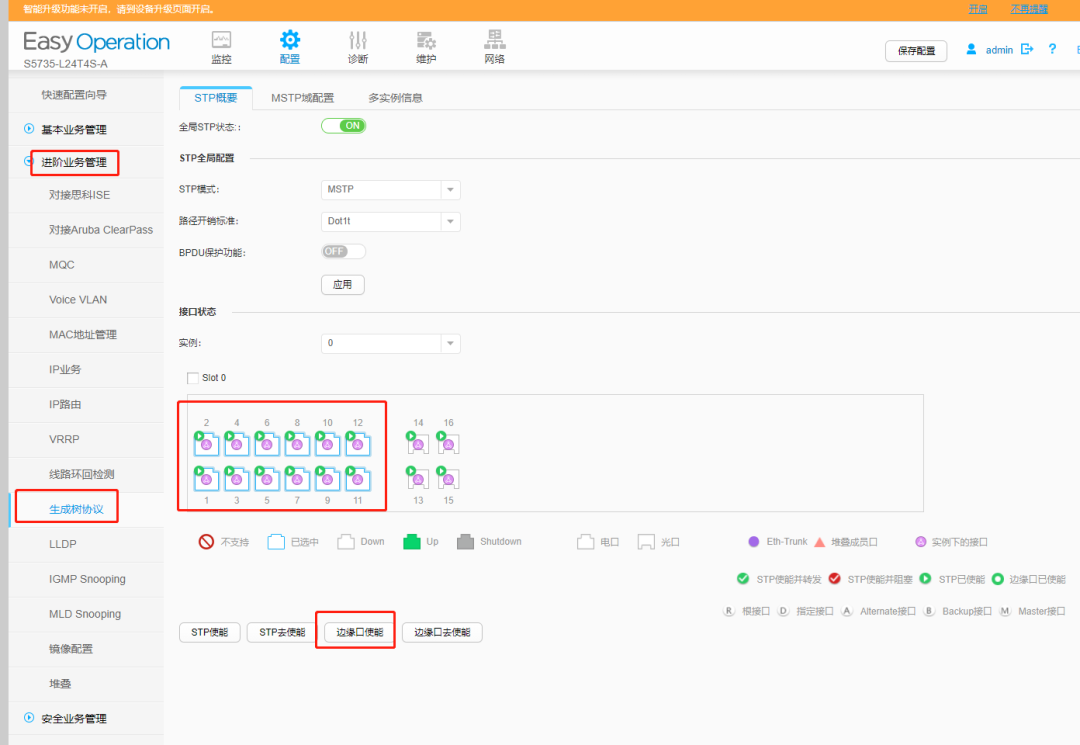Select port 3 icon
The width and height of the screenshot is (1080, 745).
click(236, 479)
